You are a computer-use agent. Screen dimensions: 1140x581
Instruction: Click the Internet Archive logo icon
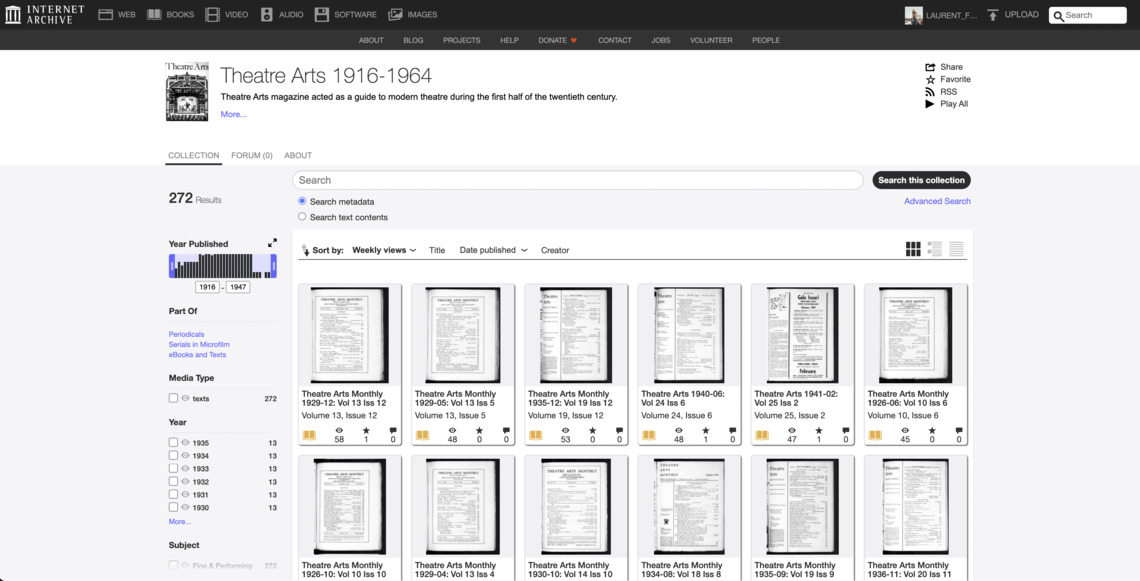pyautogui.click(x=13, y=14)
